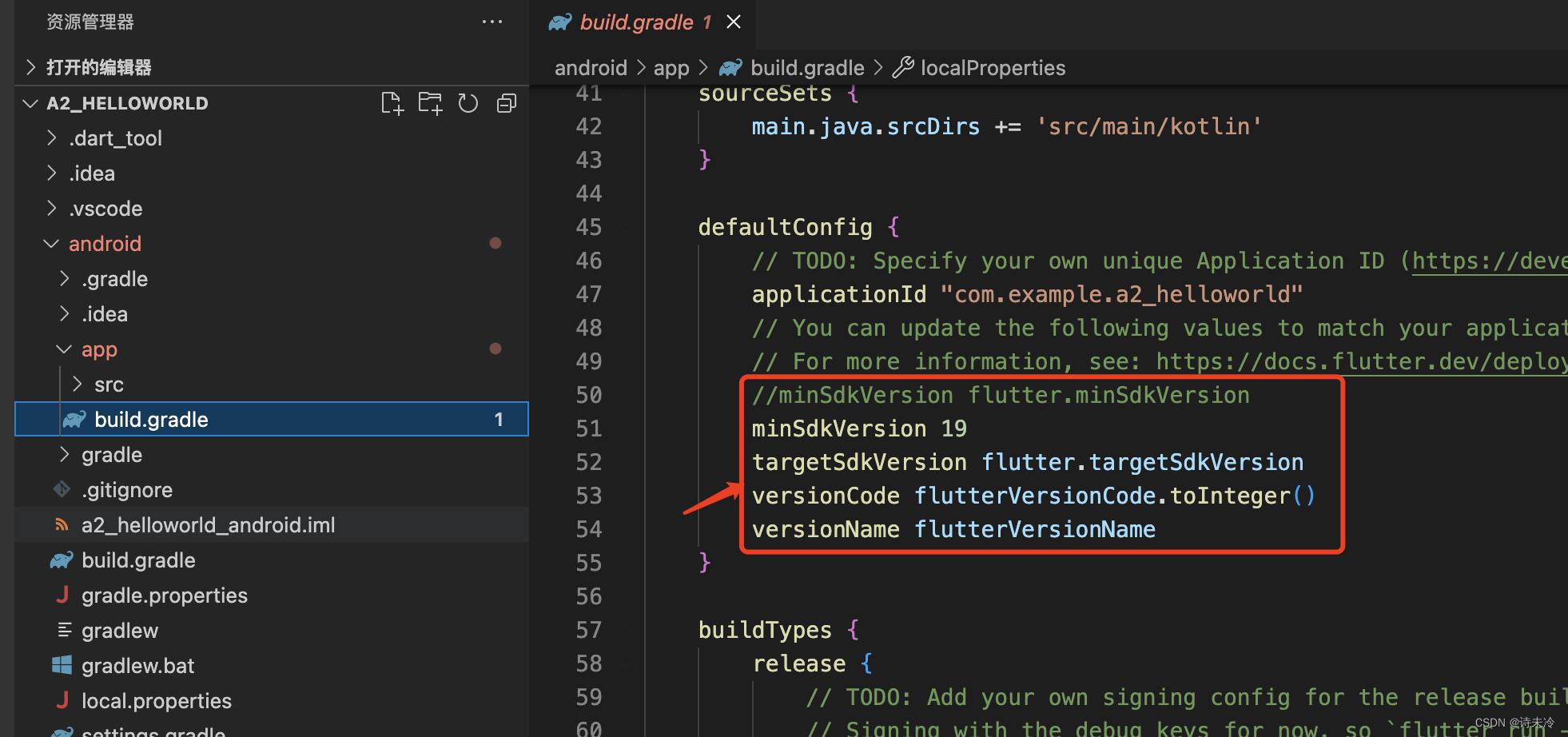
Task: Click the RSS icon beside a2_helloworld_android.iml
Action: [x=62, y=524]
